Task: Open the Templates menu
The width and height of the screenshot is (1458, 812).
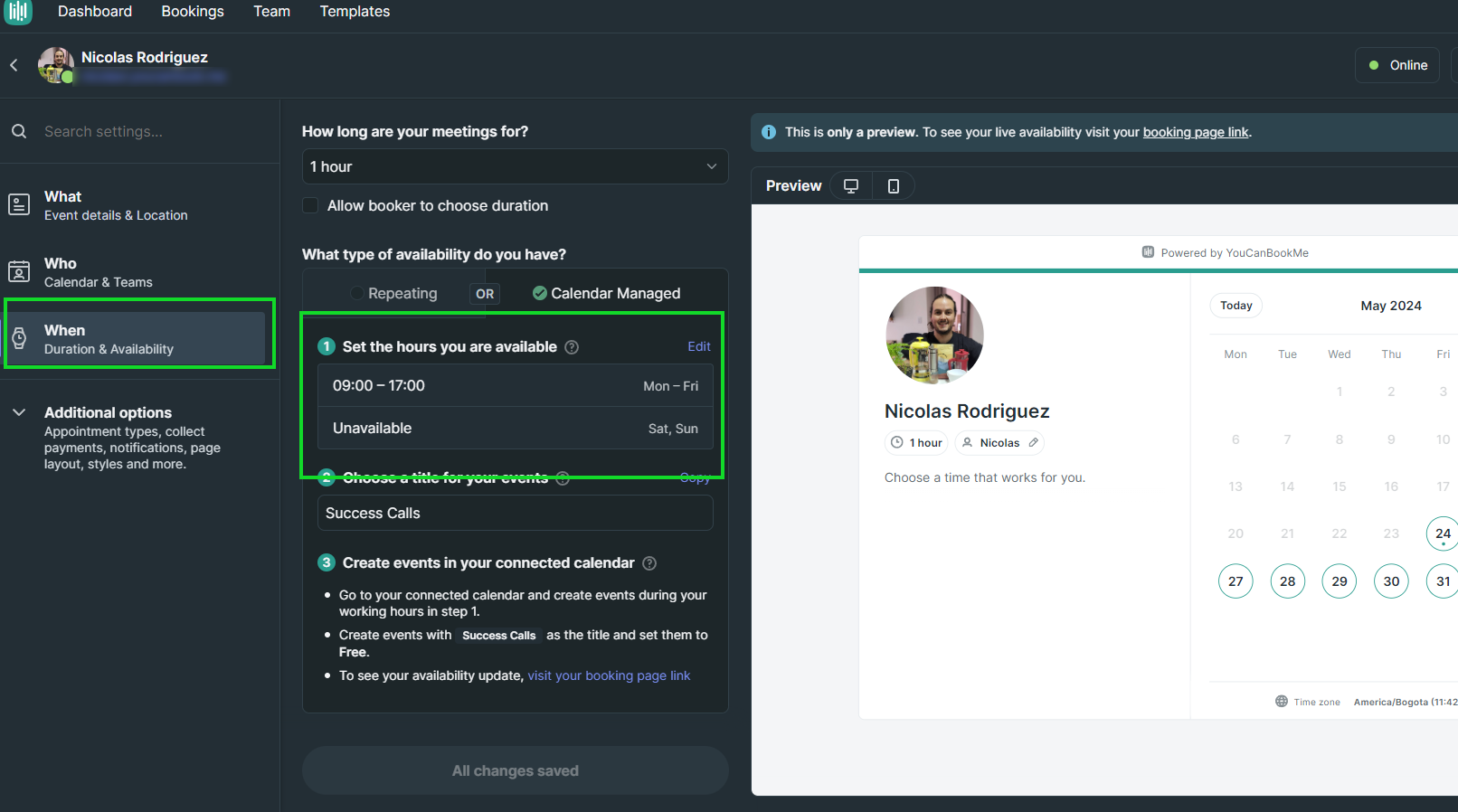Action: [x=355, y=12]
